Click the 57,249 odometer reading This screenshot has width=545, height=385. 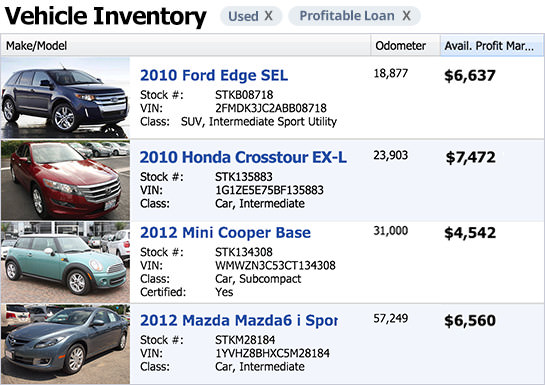pos(391,318)
